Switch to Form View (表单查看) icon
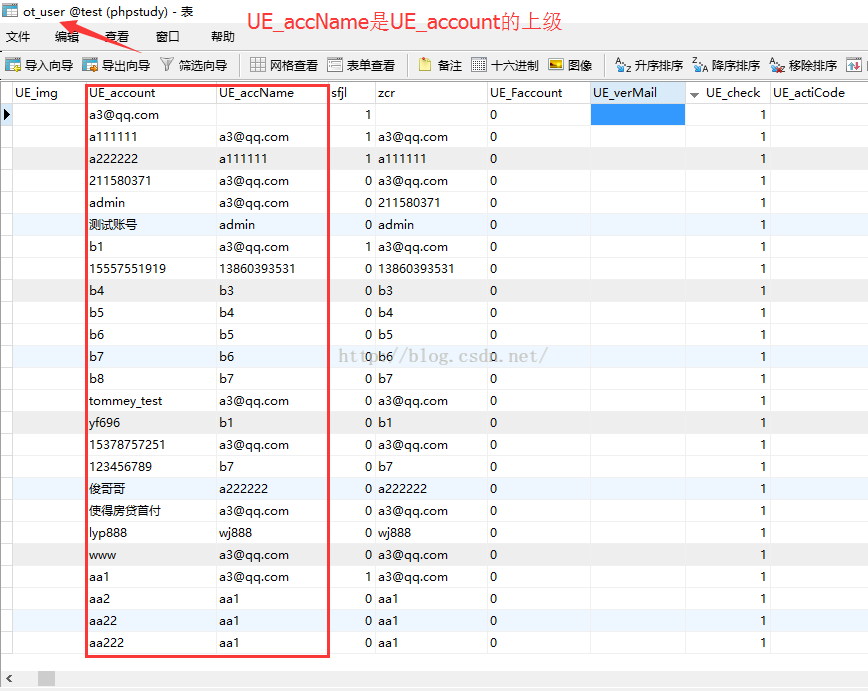 pos(334,65)
